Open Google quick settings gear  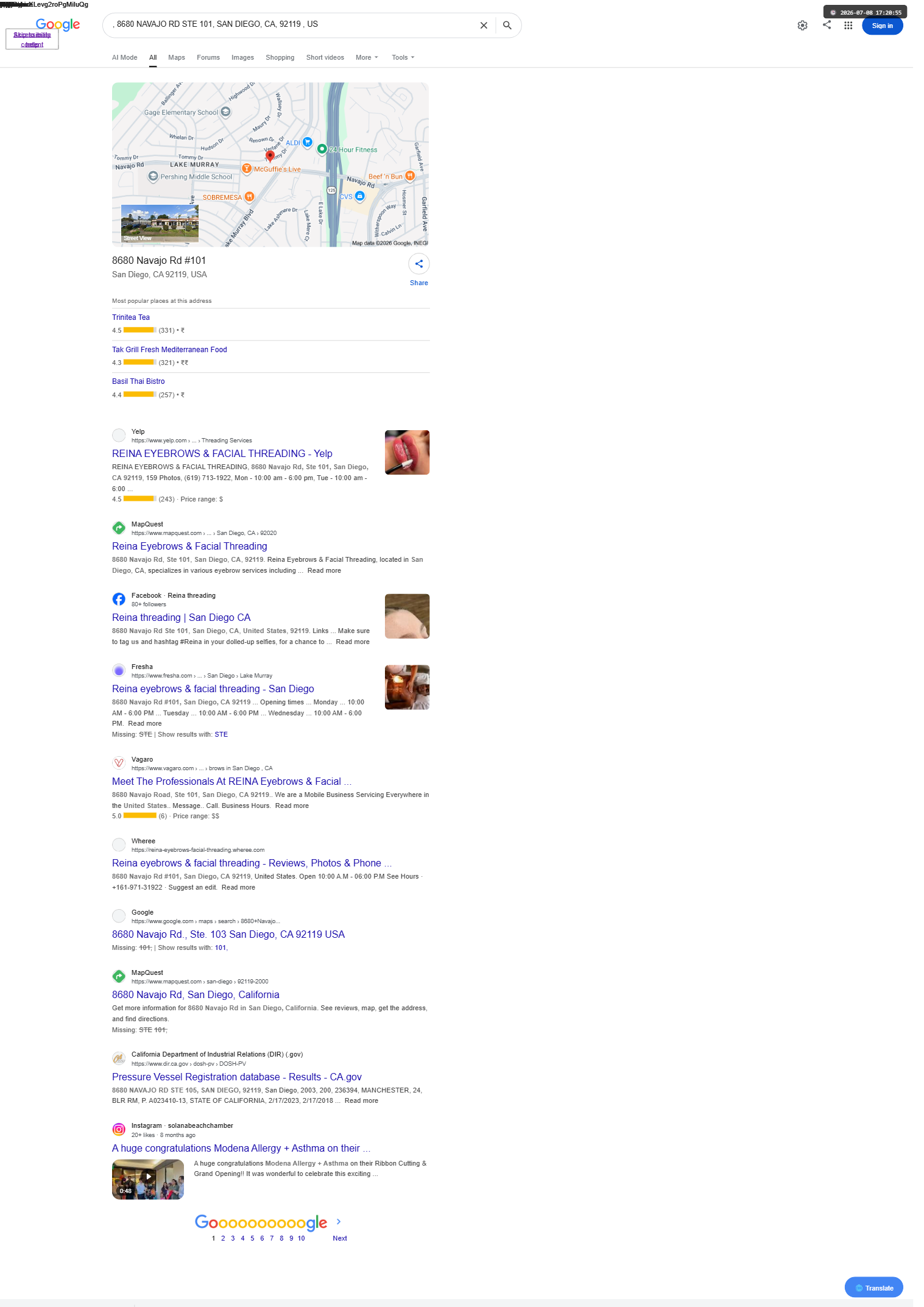tap(803, 26)
